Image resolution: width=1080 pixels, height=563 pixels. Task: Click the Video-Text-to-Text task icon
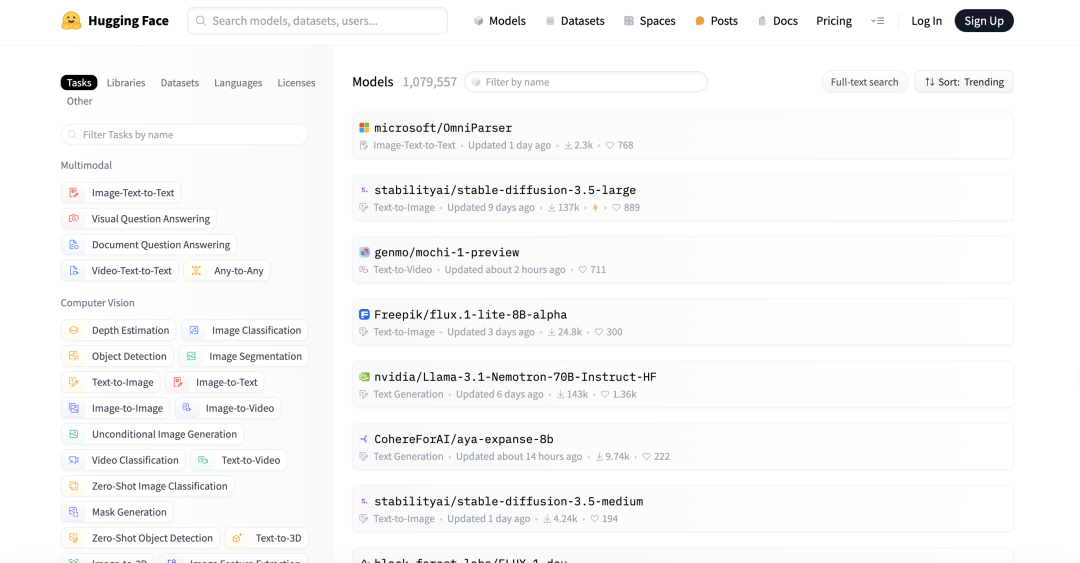[x=74, y=271]
